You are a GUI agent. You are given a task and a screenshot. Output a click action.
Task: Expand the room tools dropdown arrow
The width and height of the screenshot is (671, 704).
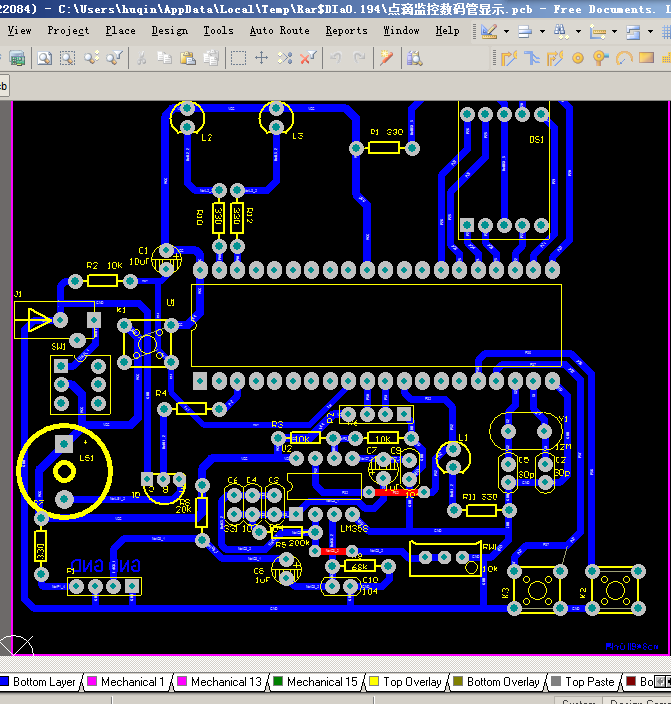click(x=650, y=31)
